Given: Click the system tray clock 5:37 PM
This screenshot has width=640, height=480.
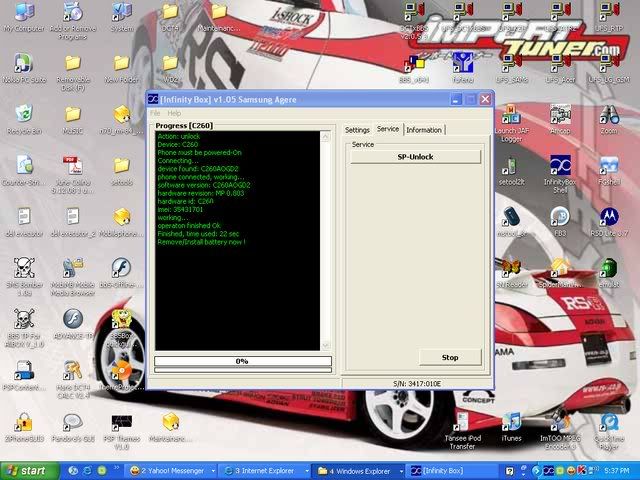Looking at the screenshot, I should (616, 471).
